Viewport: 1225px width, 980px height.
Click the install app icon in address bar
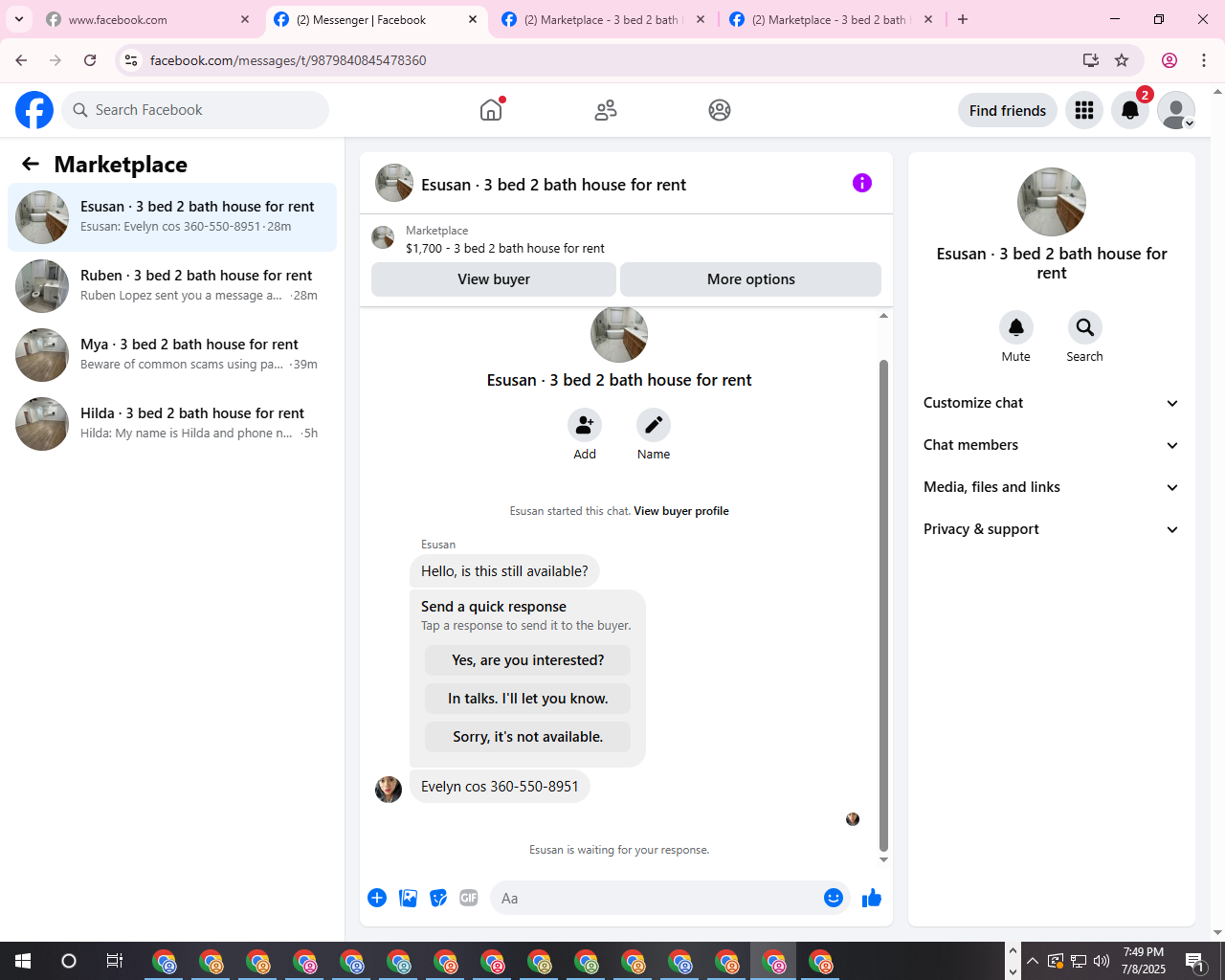click(1091, 60)
